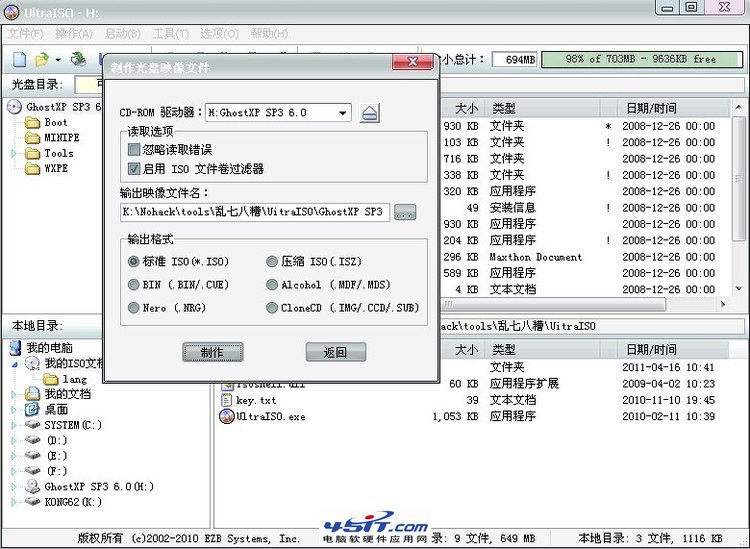Click the UltraISO title bar app icon
The image size is (750, 549).
[x=11, y=12]
